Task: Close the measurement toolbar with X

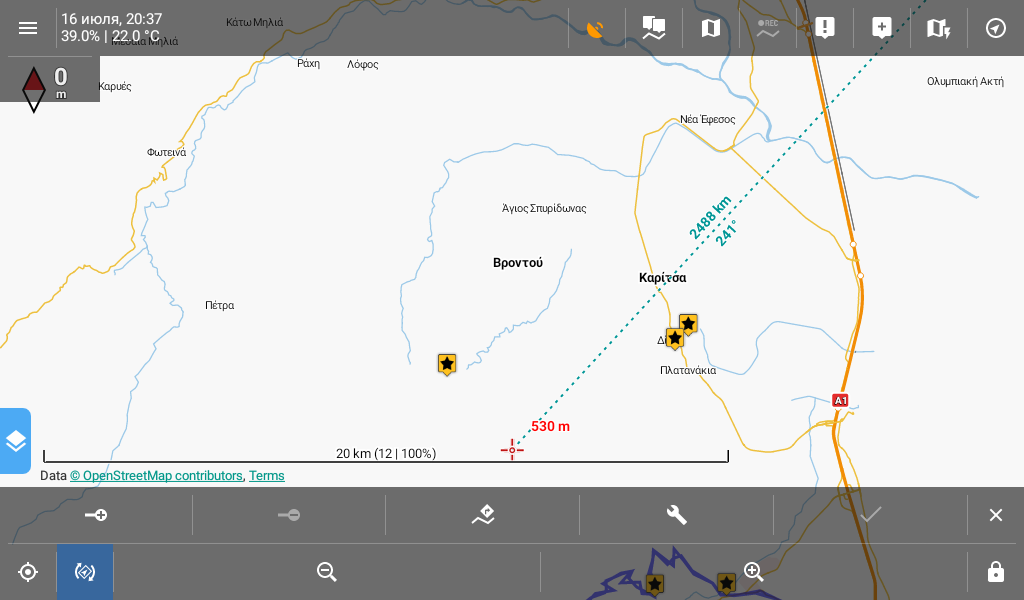Action: click(x=996, y=515)
